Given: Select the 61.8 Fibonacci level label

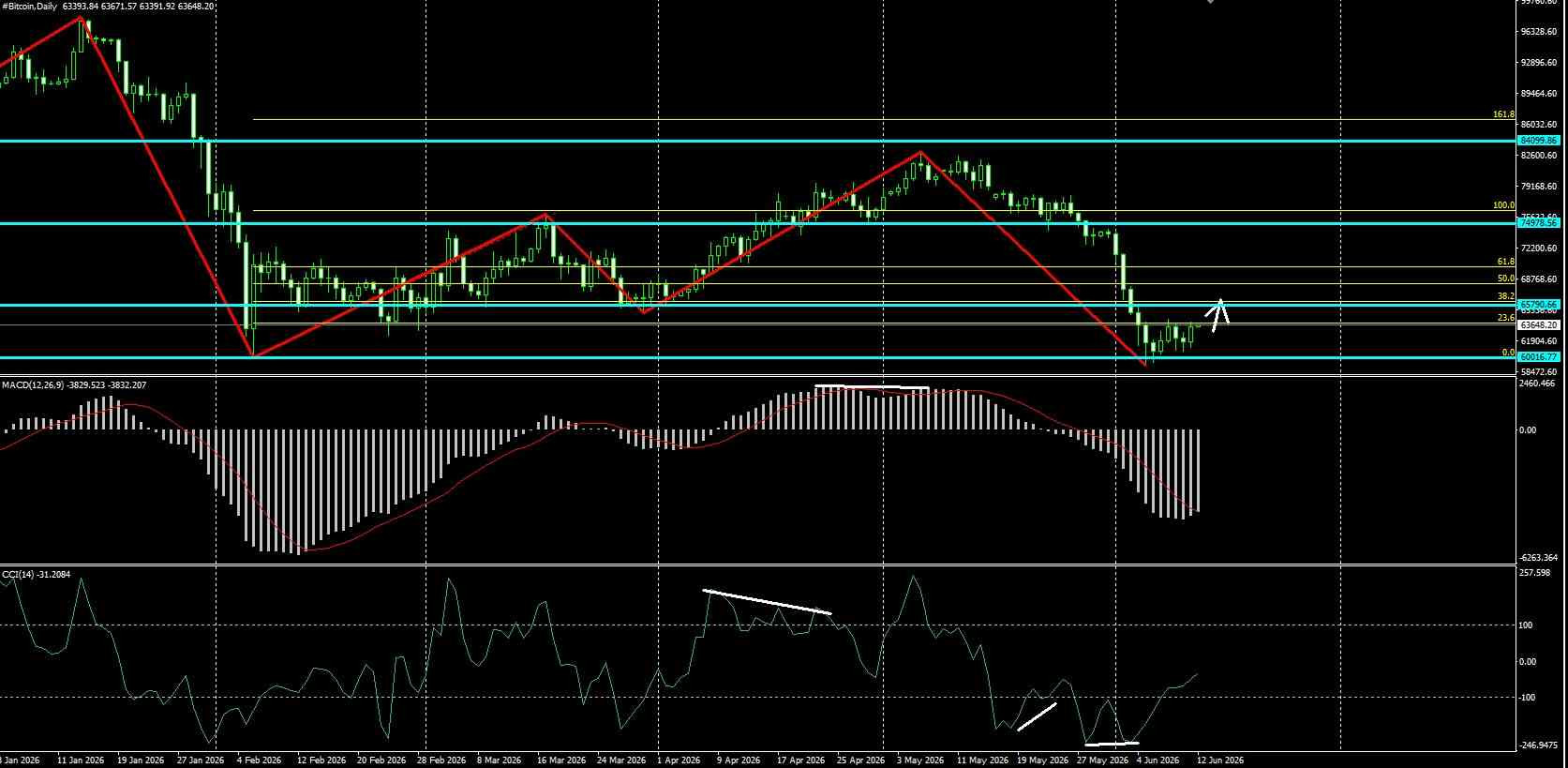Looking at the screenshot, I should coord(1506,263).
